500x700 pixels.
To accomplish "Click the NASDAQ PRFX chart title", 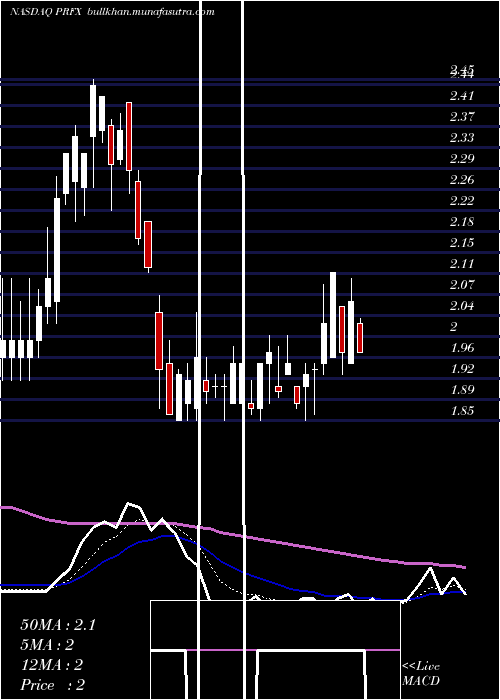I will pyautogui.click(x=46, y=12).
